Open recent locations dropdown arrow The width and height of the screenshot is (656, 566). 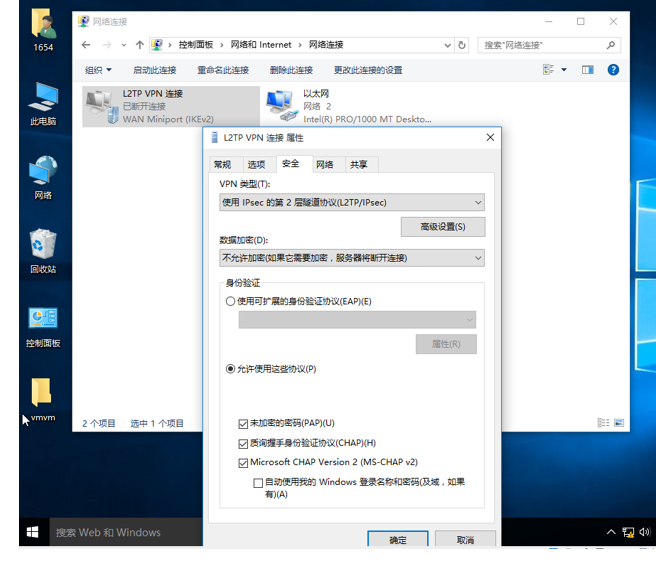(123, 45)
